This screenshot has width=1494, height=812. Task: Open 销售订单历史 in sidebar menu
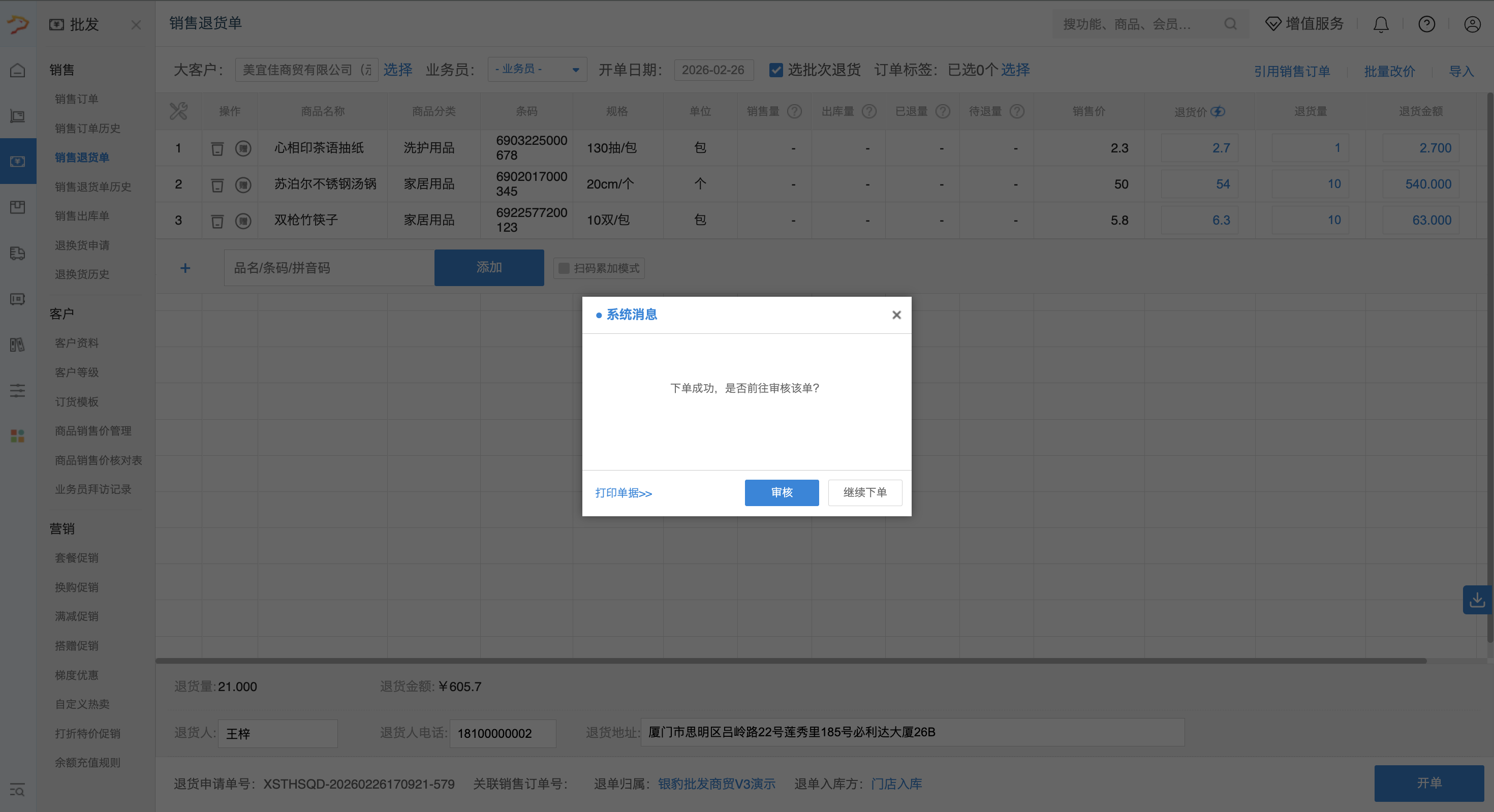(x=87, y=128)
